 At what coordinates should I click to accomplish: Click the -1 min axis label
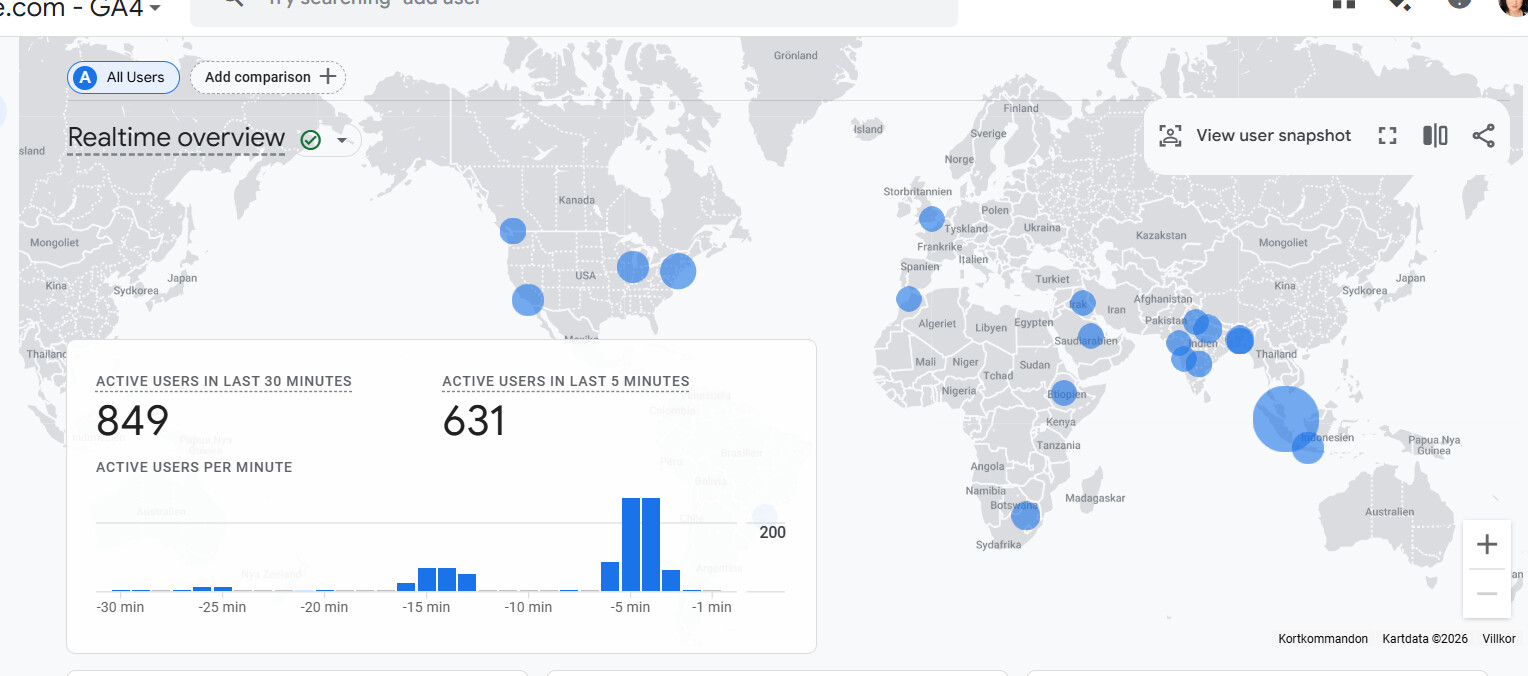[x=712, y=607]
